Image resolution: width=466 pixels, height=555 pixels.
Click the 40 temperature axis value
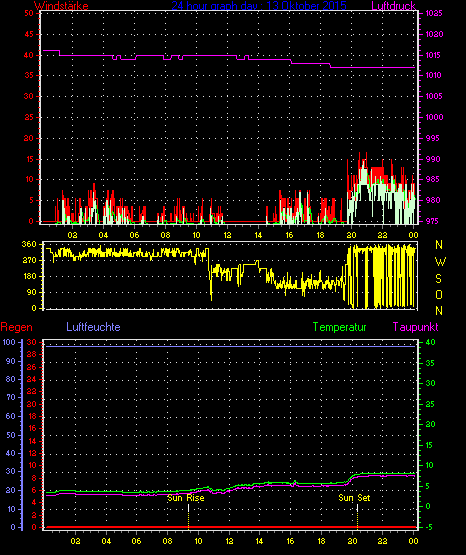pos(430,343)
